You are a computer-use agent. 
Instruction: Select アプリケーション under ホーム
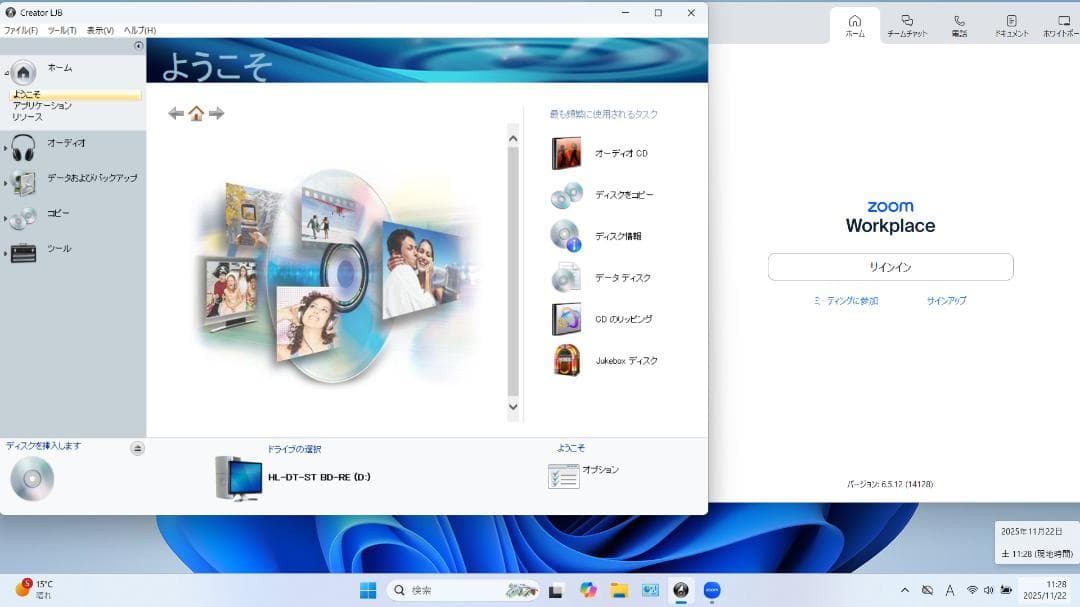click(41, 104)
